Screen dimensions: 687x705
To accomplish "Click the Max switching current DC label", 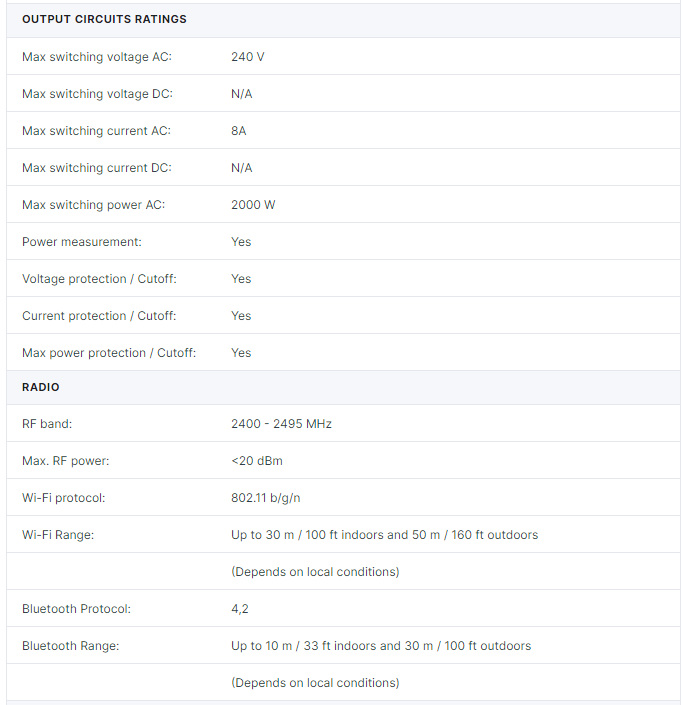I will coord(97,168).
